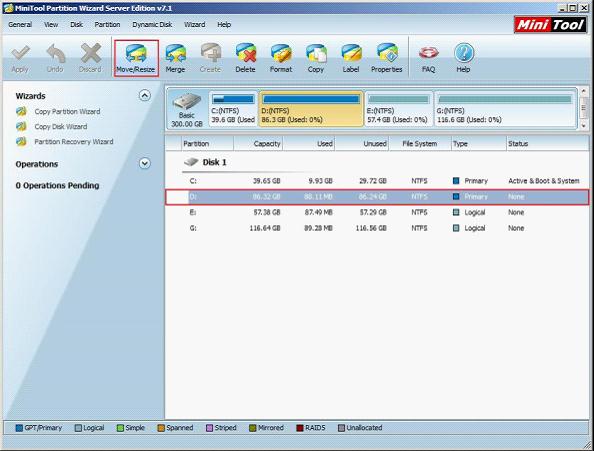Select D:(NTFS) block in disk map

(x=311, y=109)
